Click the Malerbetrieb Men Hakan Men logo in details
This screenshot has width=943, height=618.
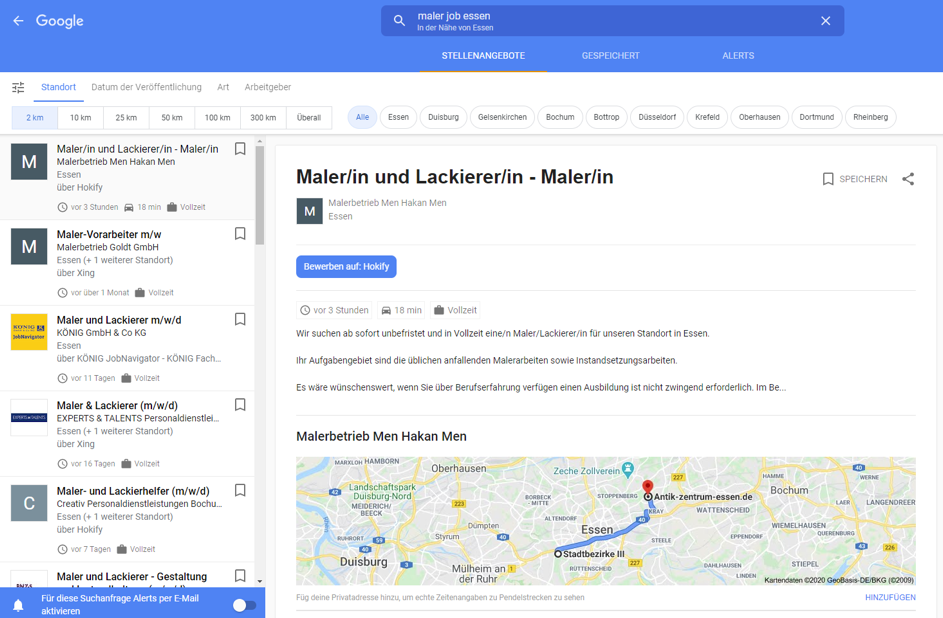coord(310,211)
